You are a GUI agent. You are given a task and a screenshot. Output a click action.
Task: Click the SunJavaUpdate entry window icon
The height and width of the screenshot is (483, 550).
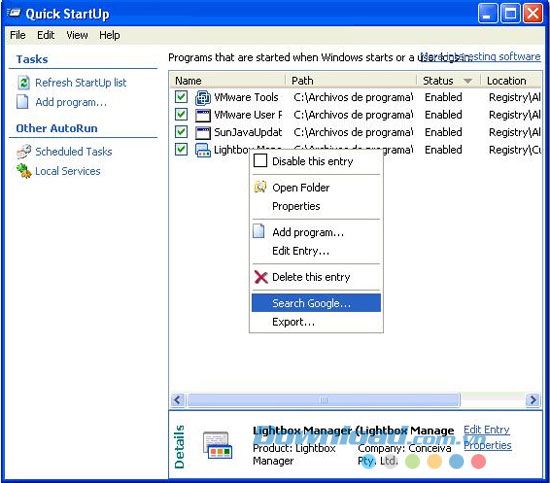[x=203, y=133]
